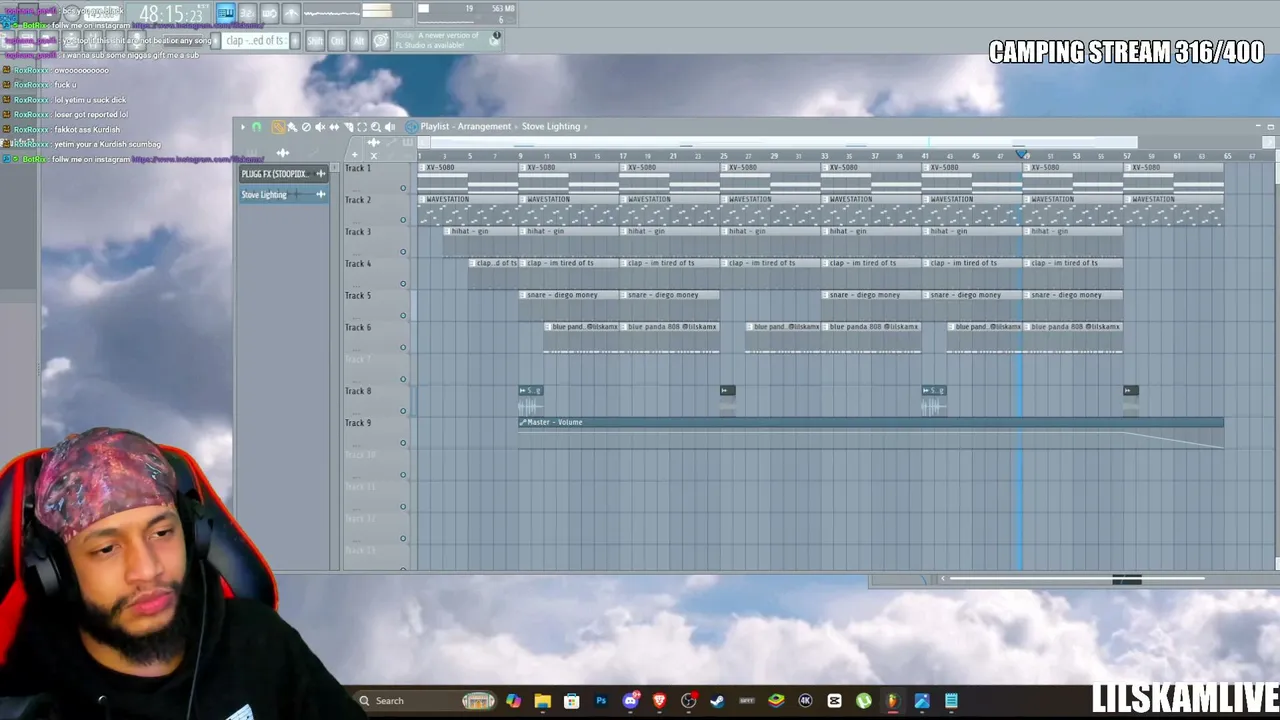Select the Draw pencil tool in playlist
This screenshot has height=720, width=1280.
[x=278, y=127]
